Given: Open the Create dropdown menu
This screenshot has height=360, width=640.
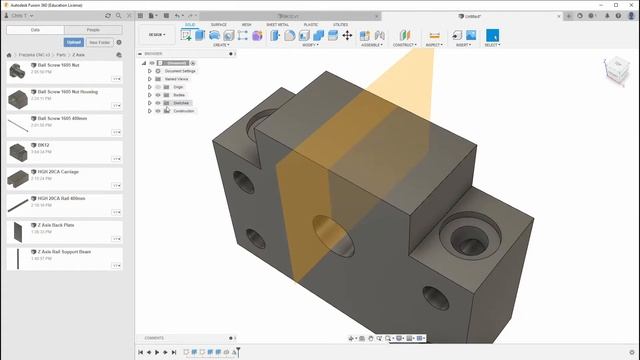Looking at the screenshot, I should [221, 45].
